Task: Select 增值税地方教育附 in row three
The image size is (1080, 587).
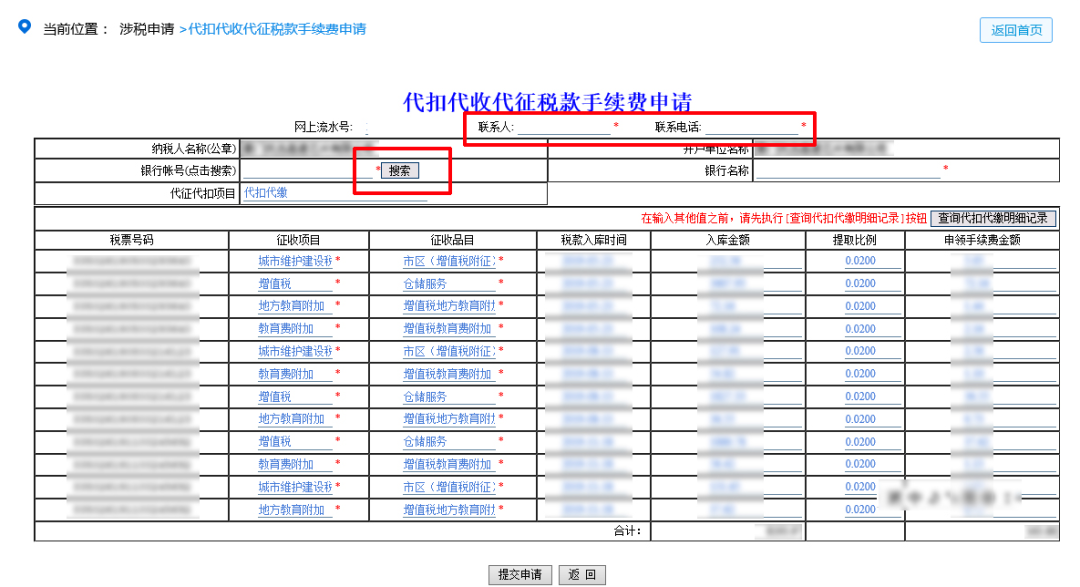Action: click(447, 306)
